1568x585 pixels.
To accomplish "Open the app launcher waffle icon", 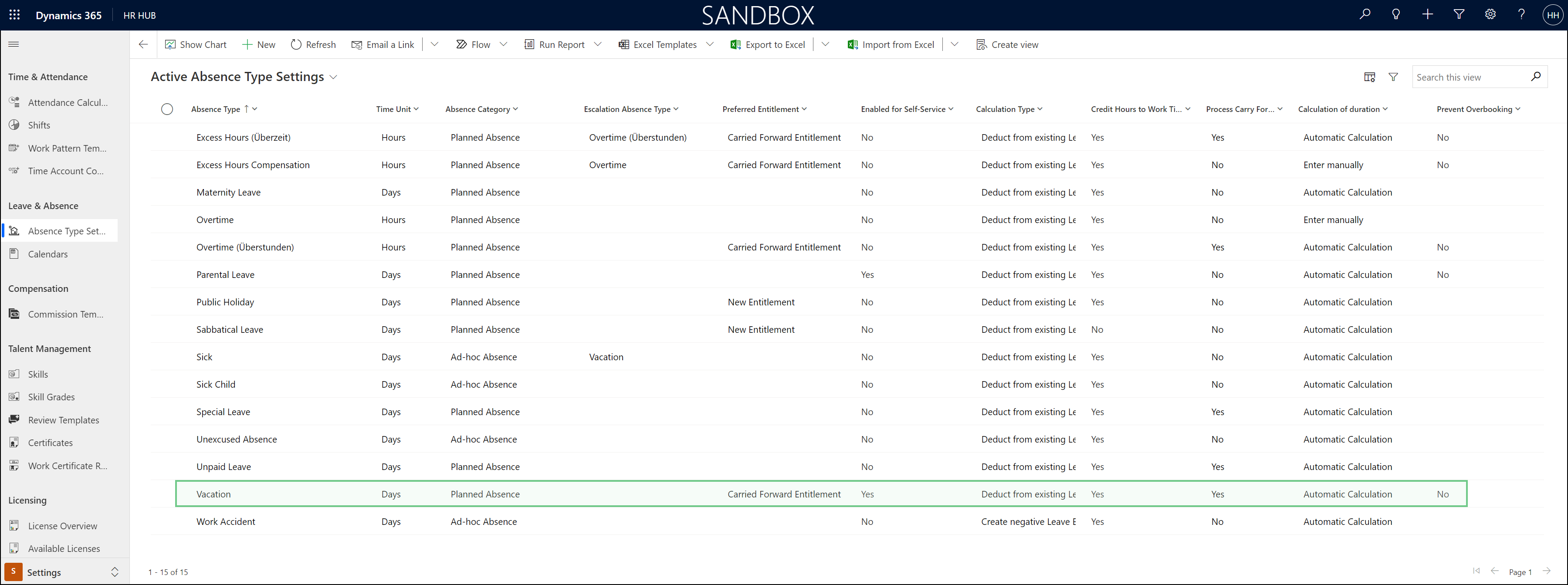I will [x=15, y=15].
